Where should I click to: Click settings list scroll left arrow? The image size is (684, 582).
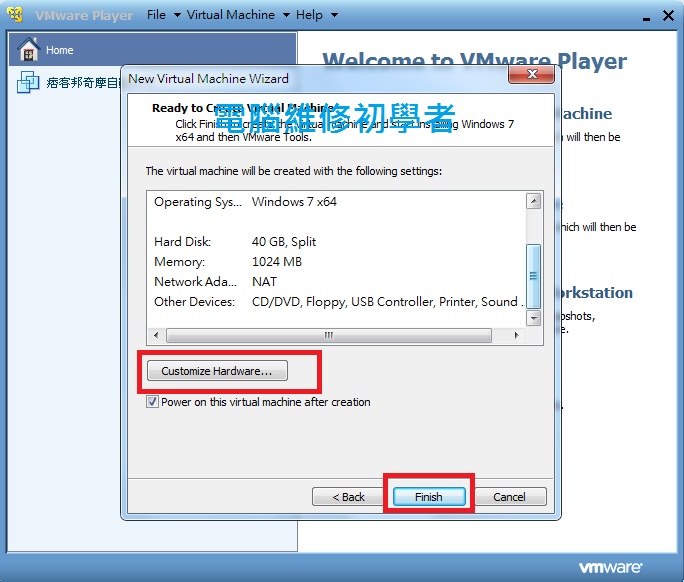(157, 335)
